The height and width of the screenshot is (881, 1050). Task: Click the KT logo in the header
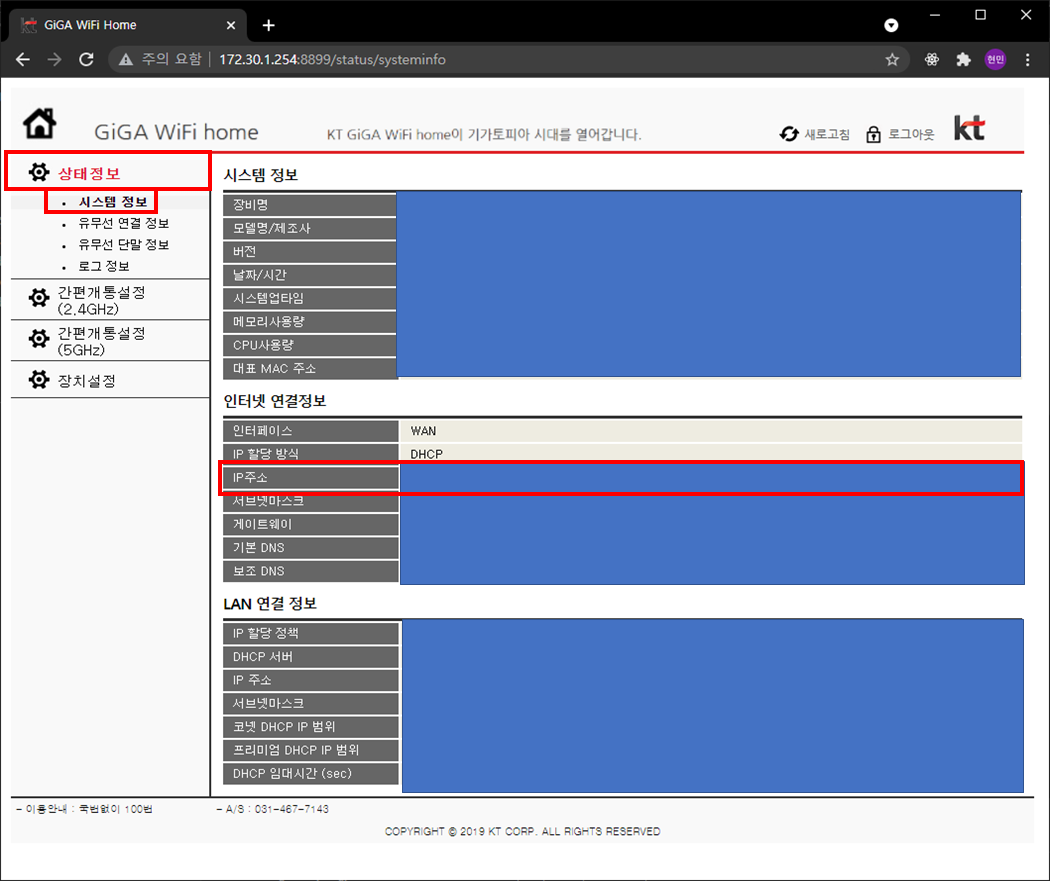point(969,127)
